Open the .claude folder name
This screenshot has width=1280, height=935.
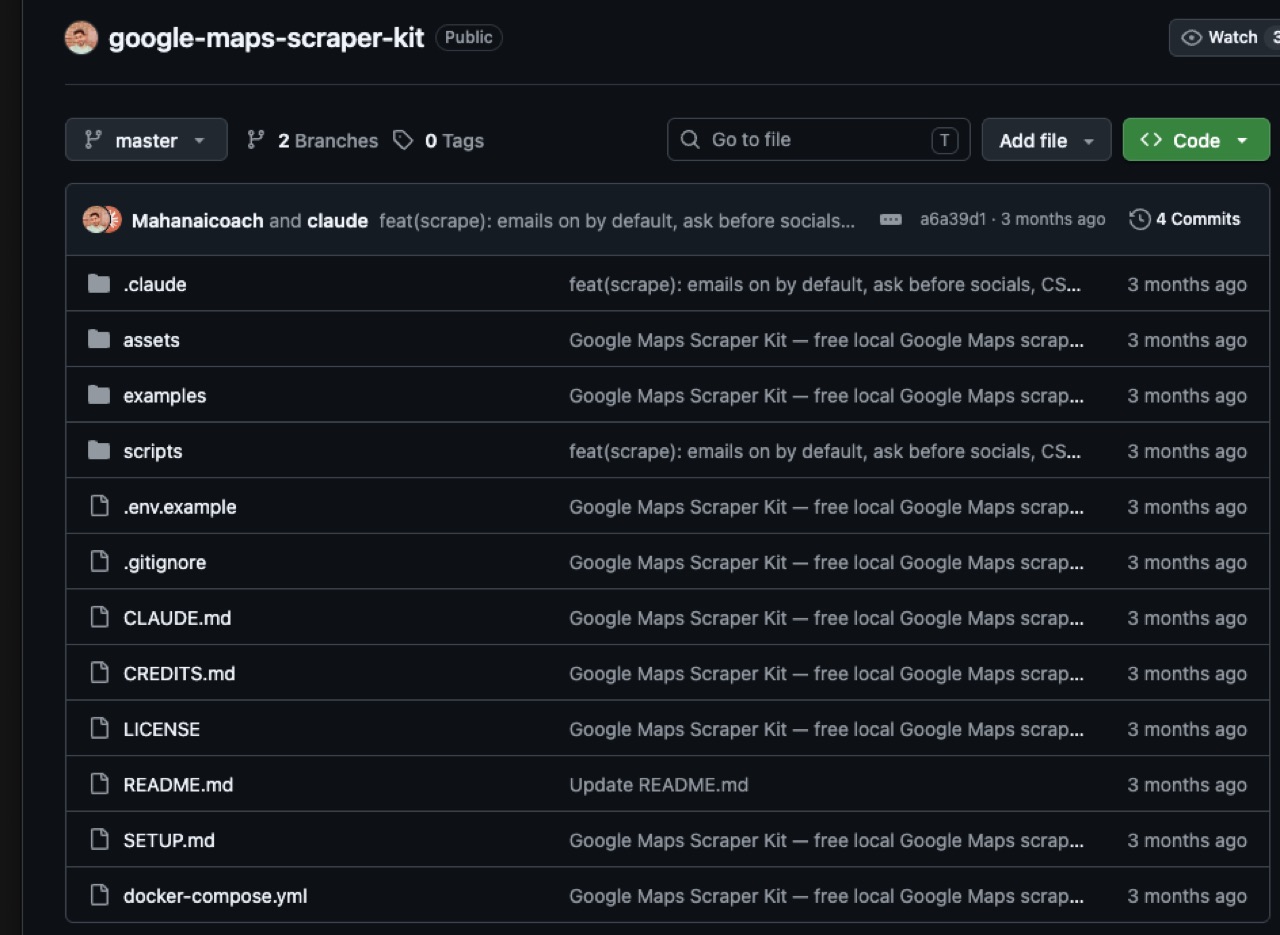coord(155,285)
